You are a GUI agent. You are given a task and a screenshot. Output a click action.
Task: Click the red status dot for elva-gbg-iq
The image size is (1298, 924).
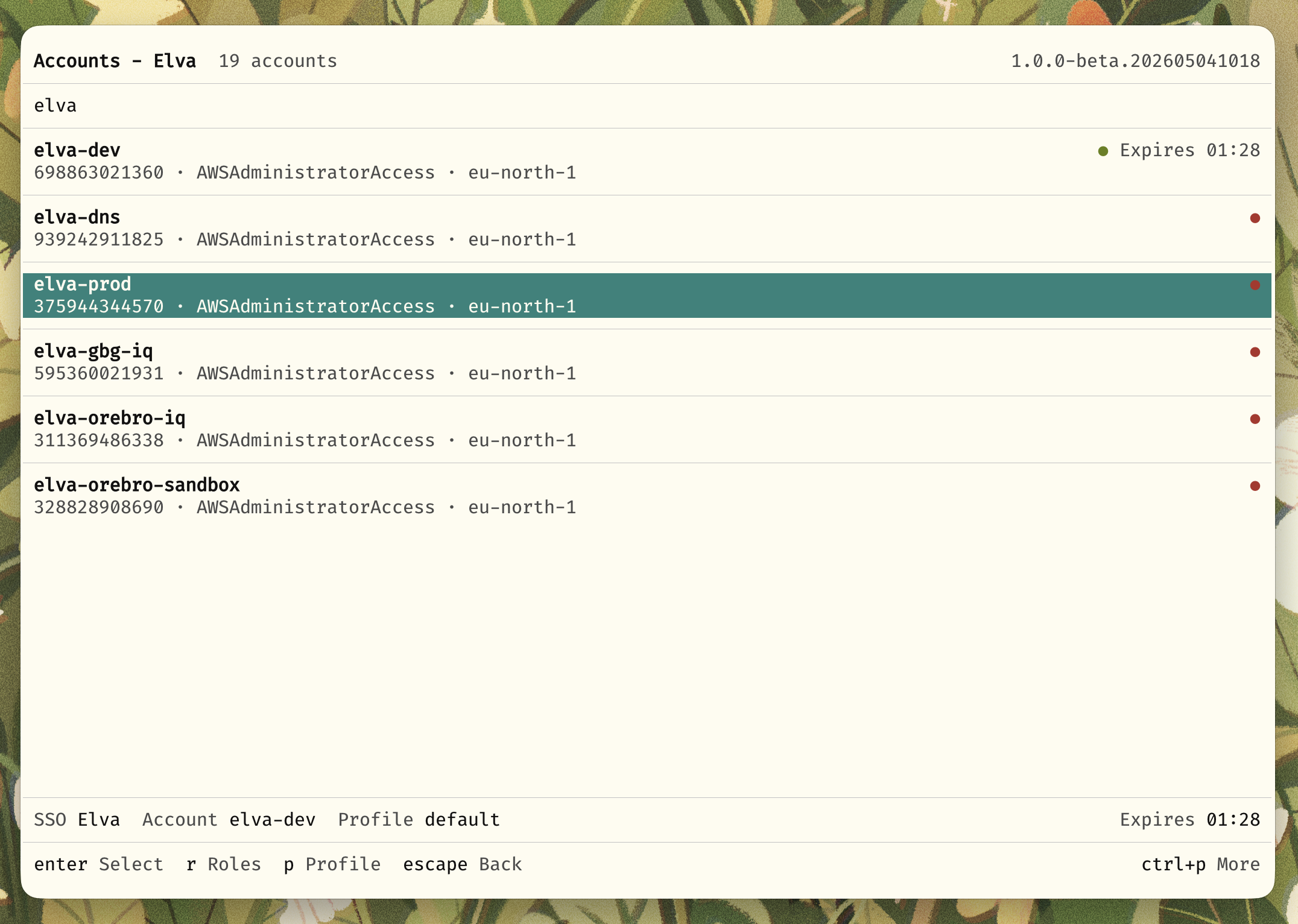pos(1255,352)
